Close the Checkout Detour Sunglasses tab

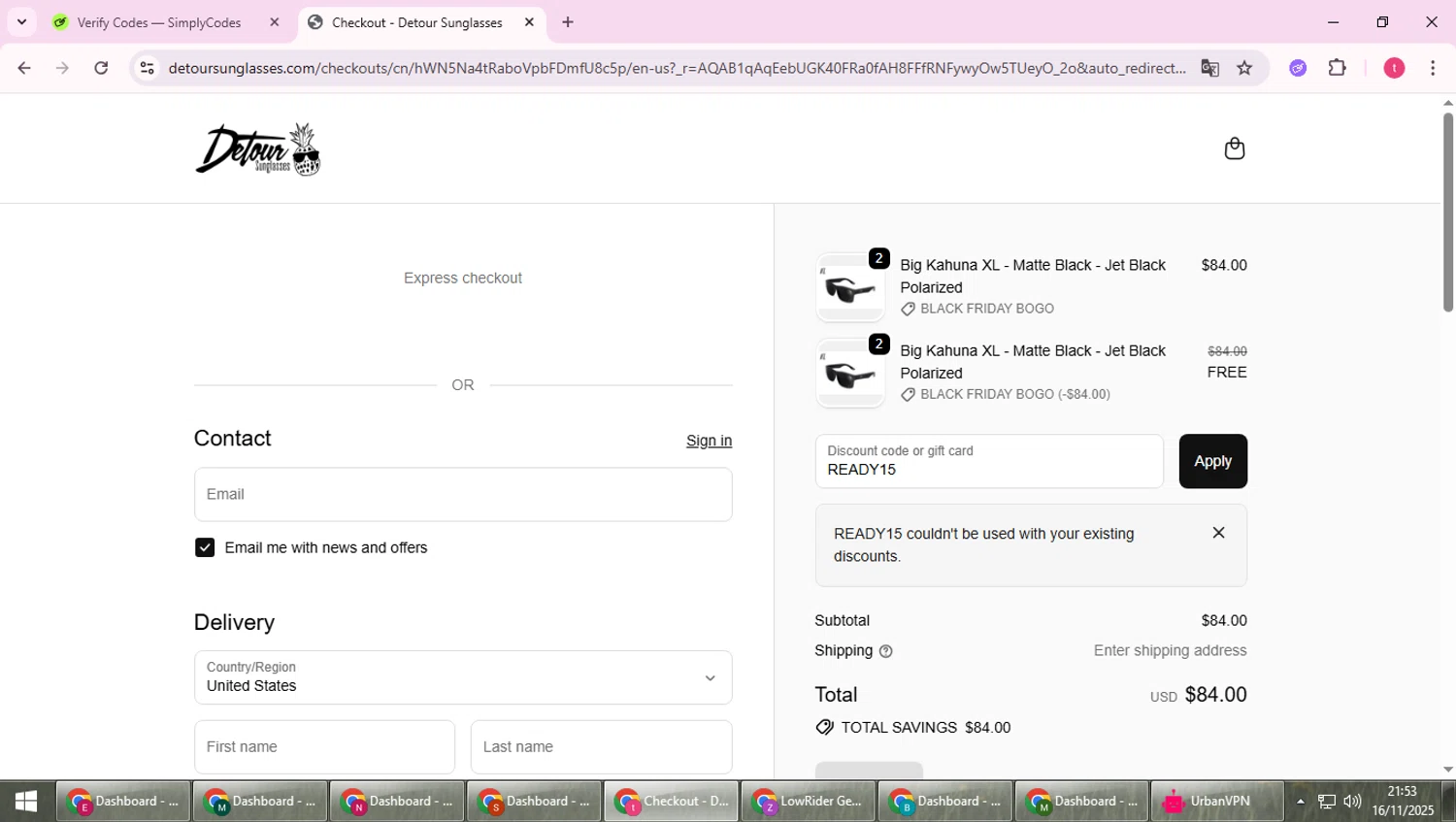[x=529, y=22]
